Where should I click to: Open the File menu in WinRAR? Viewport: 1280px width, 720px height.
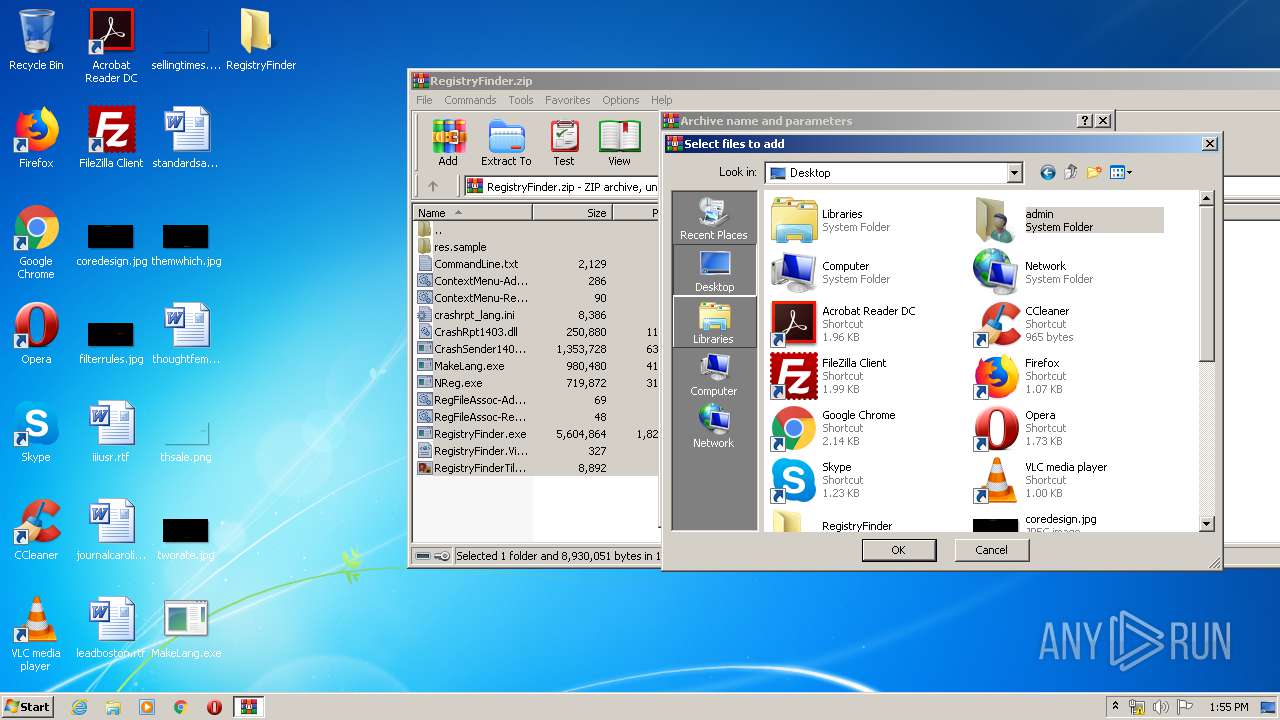[424, 100]
